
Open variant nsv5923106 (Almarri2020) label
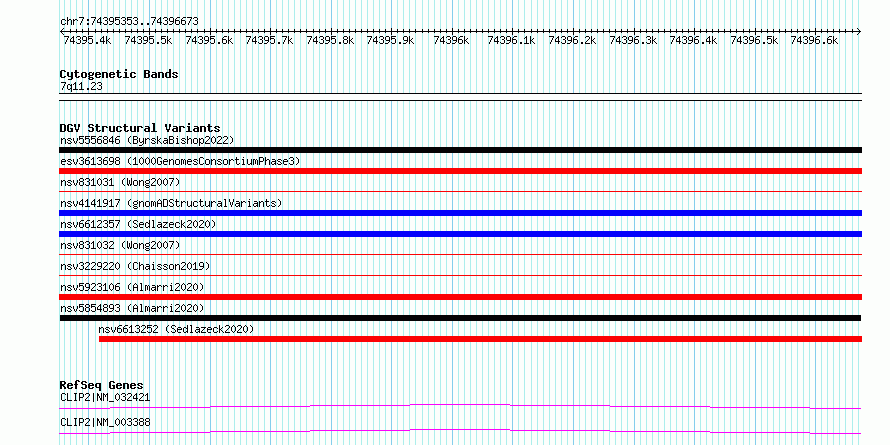[x=132, y=287]
